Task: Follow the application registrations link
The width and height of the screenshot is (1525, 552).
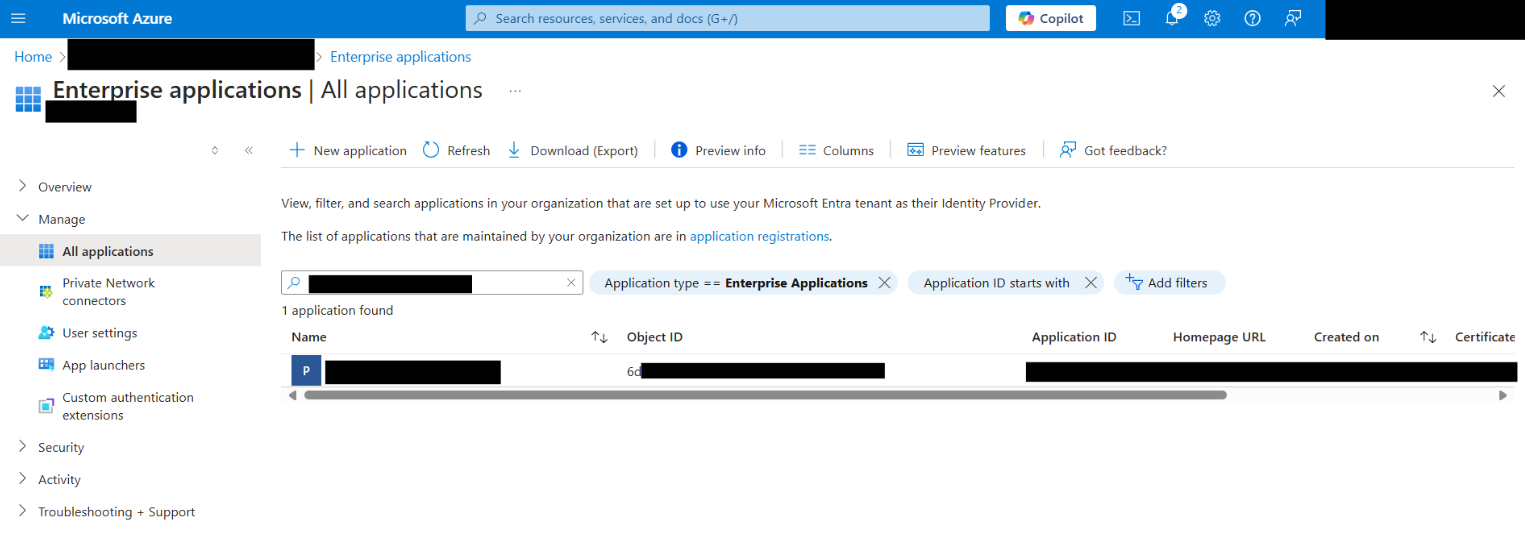Action: tap(759, 236)
